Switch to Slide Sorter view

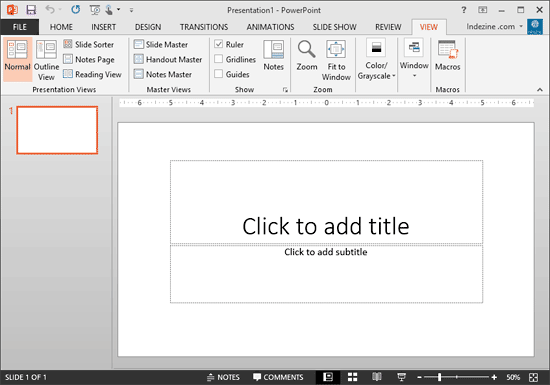click(x=89, y=45)
